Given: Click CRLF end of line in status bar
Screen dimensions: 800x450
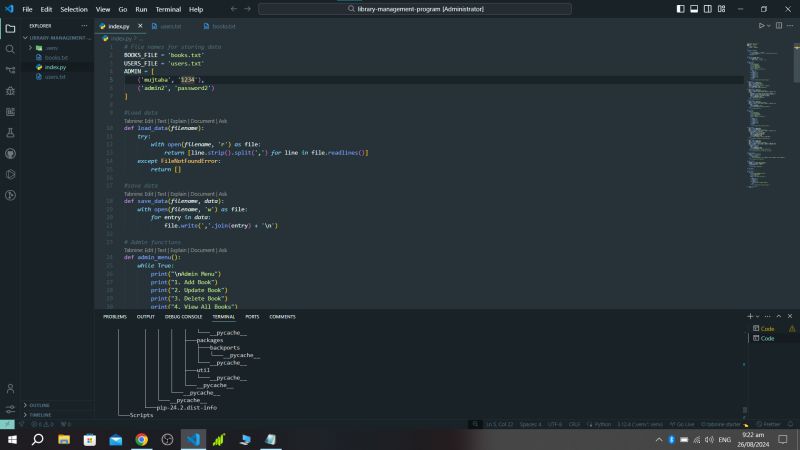Looking at the screenshot, I should [x=574, y=424].
